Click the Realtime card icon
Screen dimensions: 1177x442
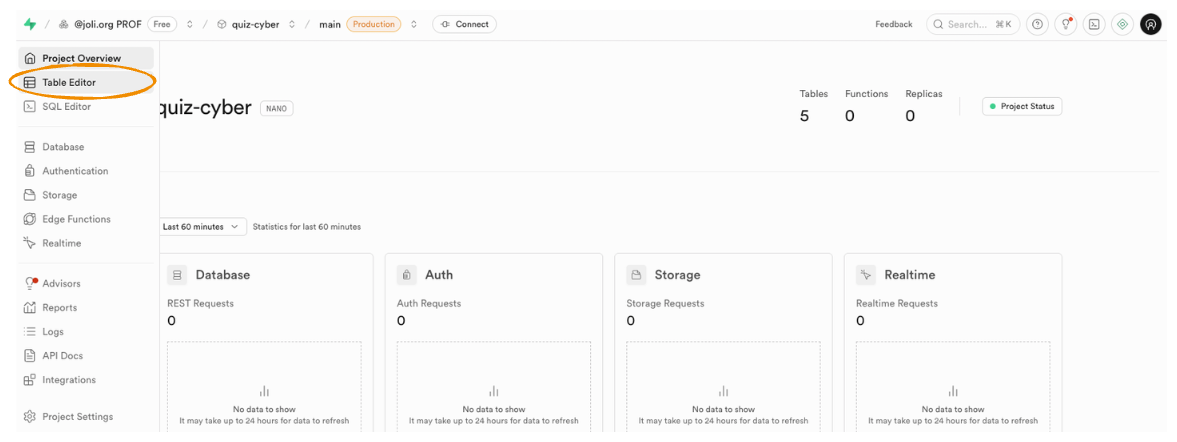[x=866, y=275]
